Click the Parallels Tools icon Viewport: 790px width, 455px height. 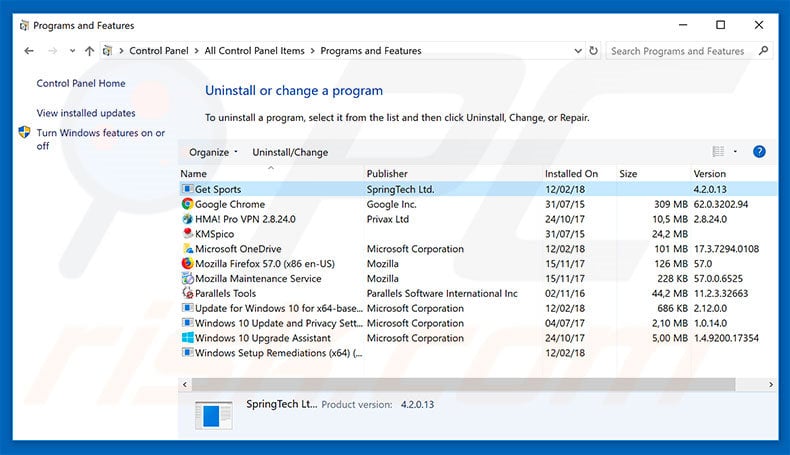pyautogui.click(x=187, y=293)
